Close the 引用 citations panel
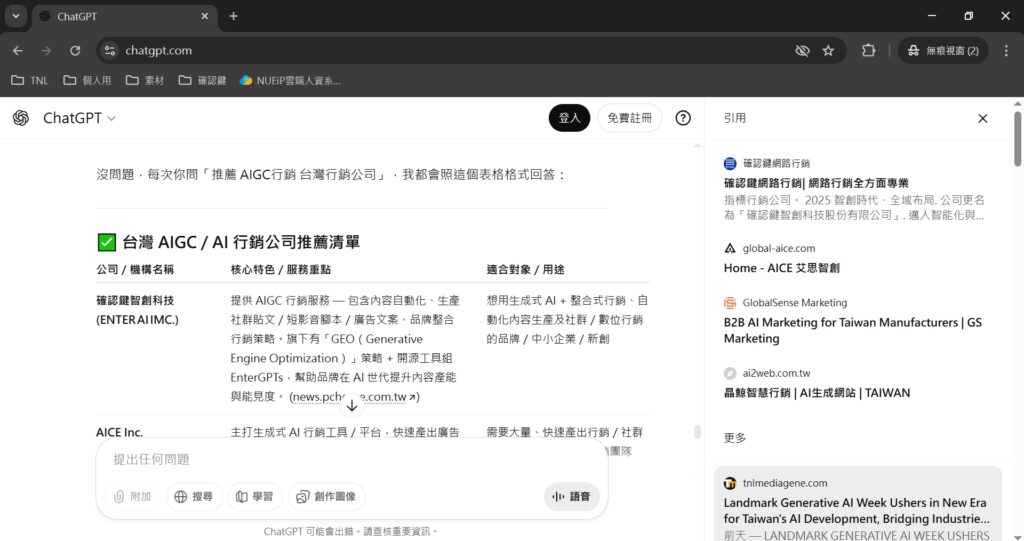 [982, 118]
